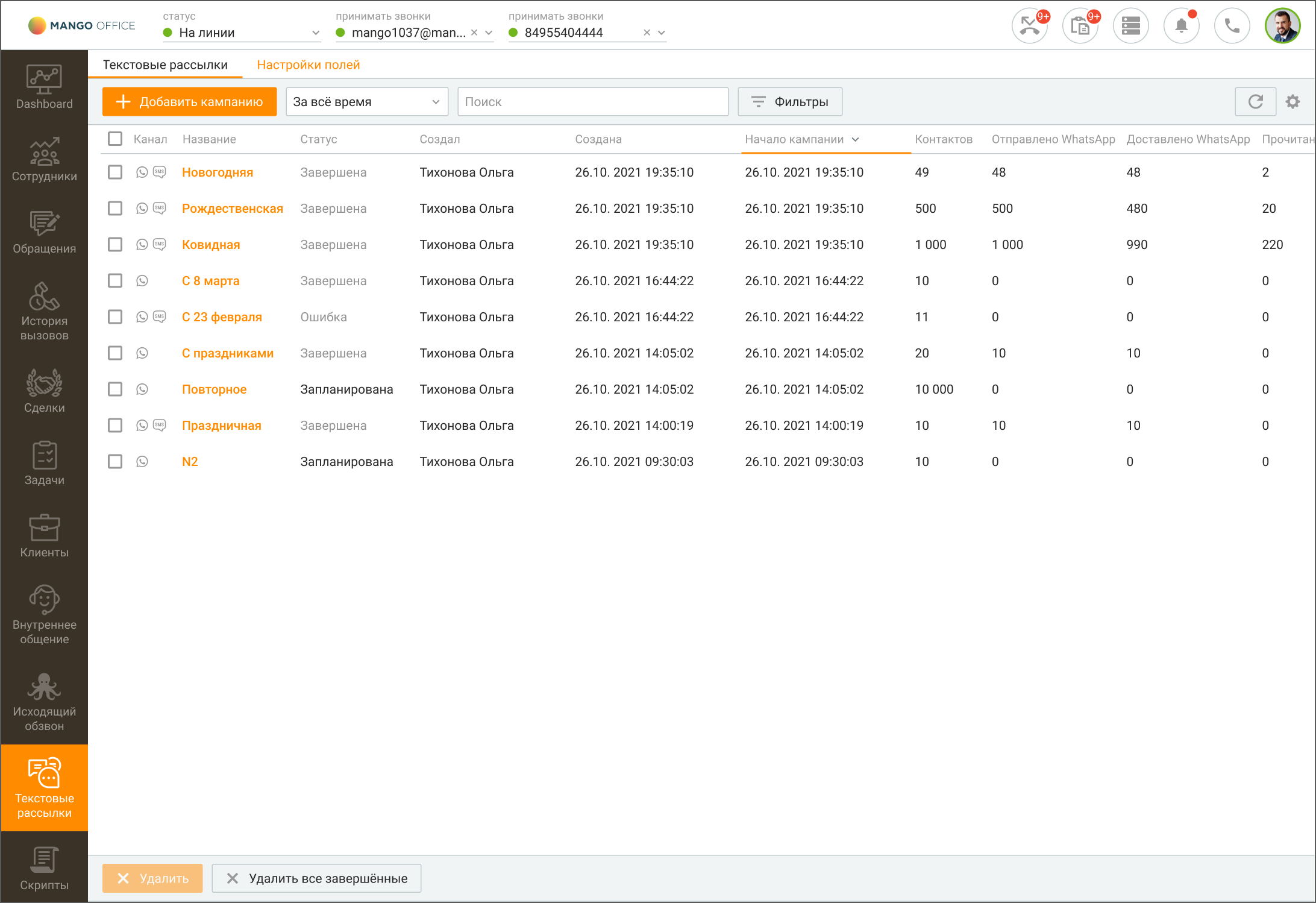The height and width of the screenshot is (903, 1316).
Task: Switch to Текстовые рассылки tab
Action: 165,64
